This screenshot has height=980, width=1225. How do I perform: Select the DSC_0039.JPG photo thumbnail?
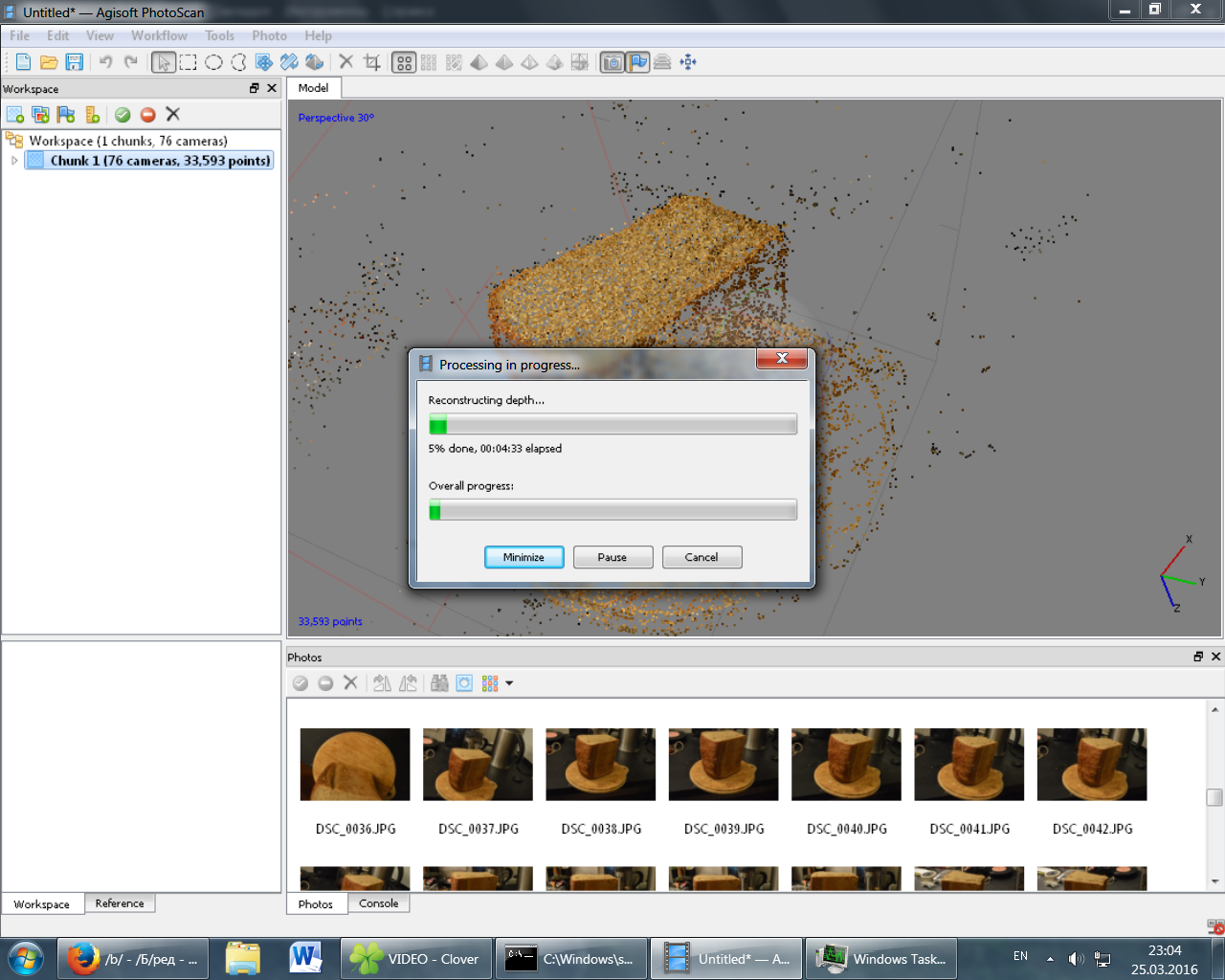pos(724,765)
